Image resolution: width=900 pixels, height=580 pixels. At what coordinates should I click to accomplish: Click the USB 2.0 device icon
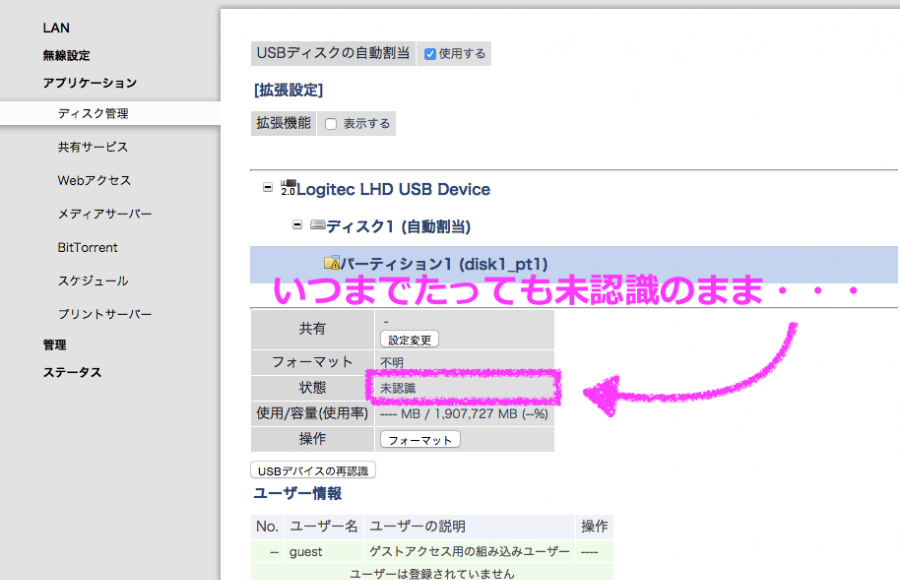(x=288, y=188)
